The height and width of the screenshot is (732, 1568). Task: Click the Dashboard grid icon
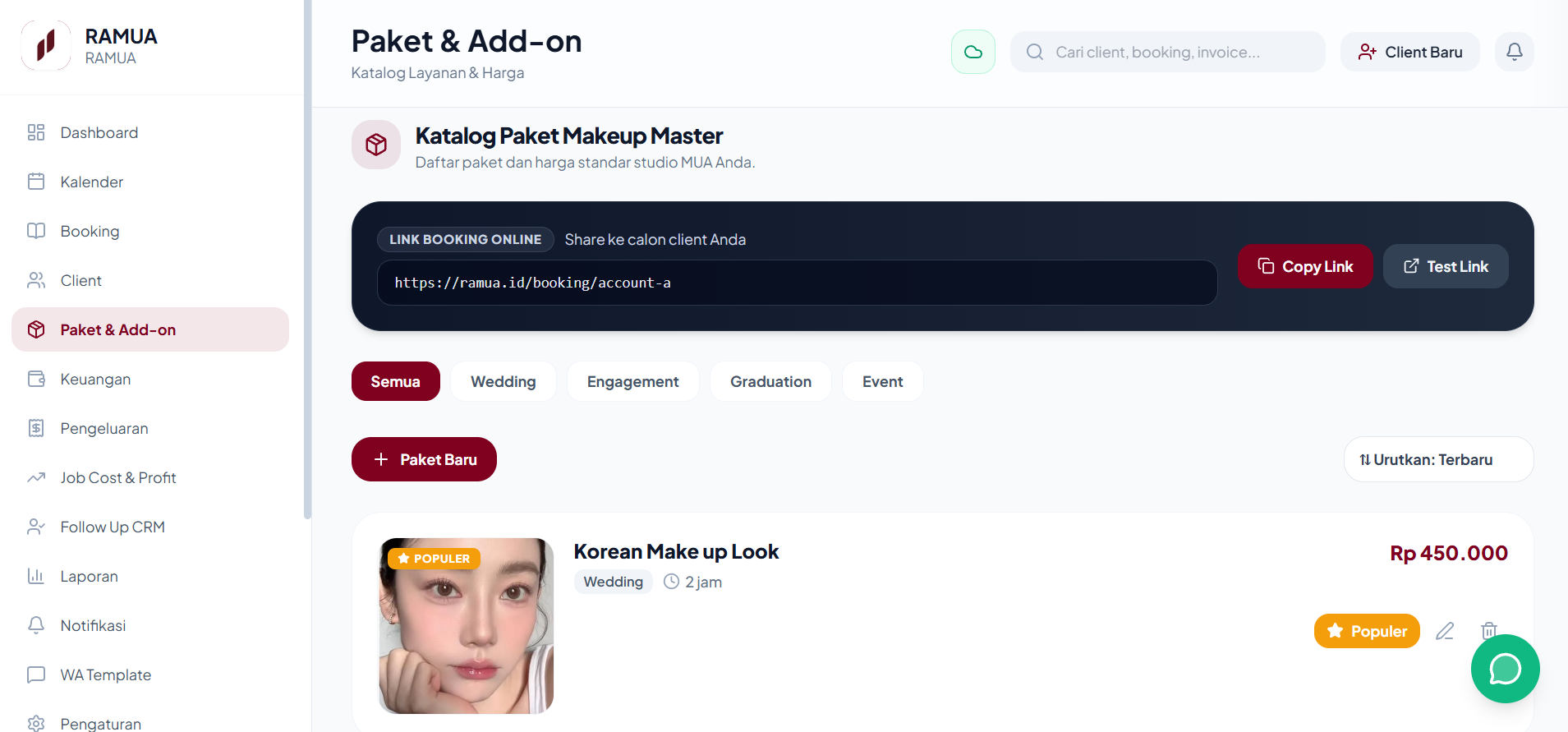[x=36, y=132]
